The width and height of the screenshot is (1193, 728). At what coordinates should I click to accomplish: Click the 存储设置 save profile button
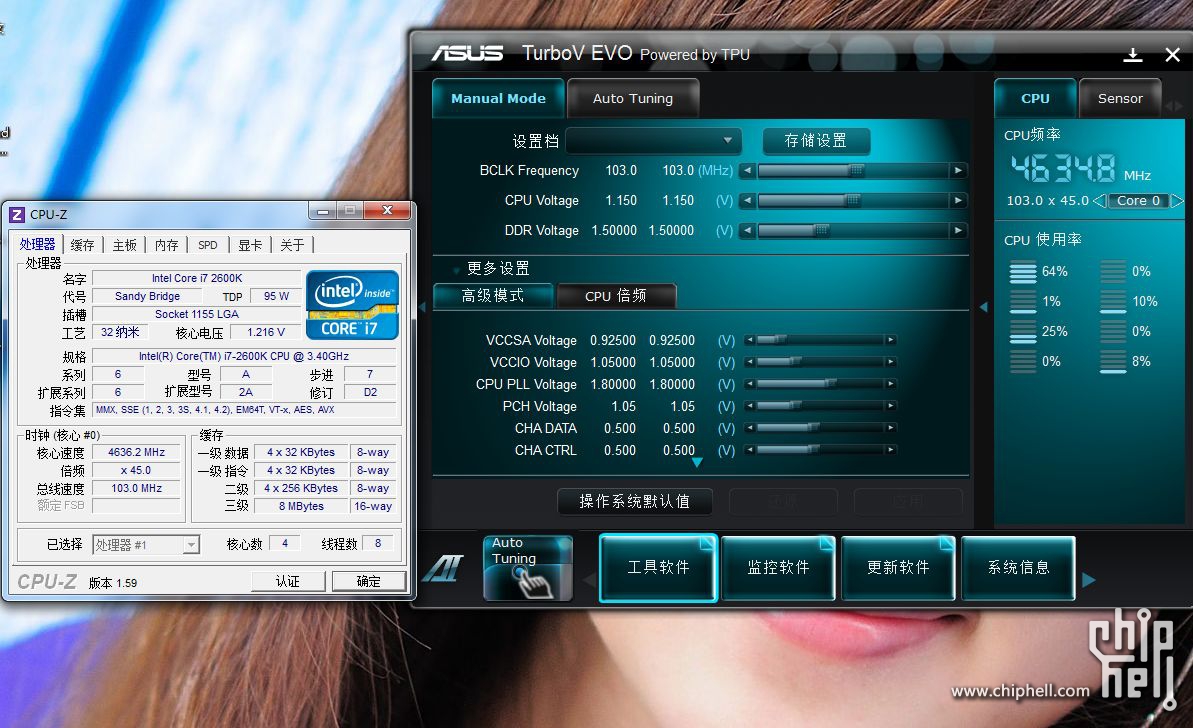(815, 141)
